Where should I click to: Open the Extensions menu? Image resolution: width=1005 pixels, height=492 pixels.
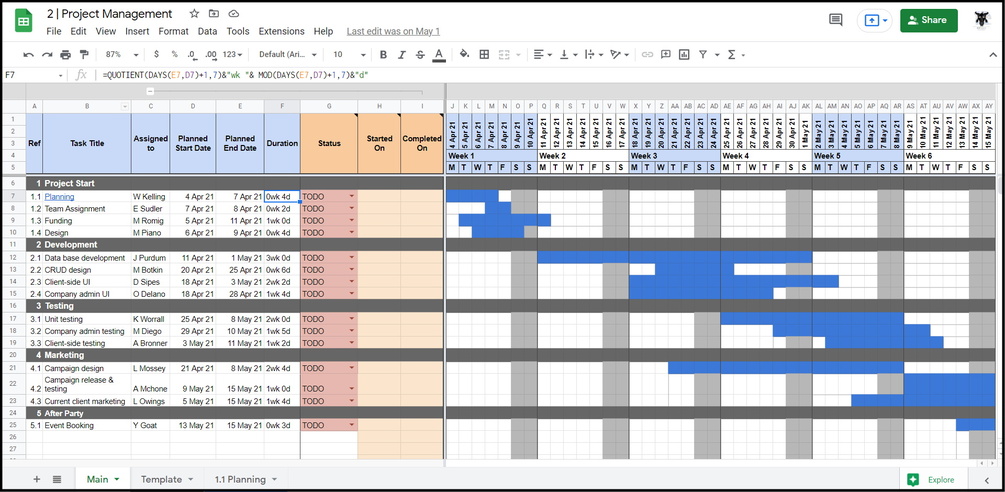coord(281,31)
